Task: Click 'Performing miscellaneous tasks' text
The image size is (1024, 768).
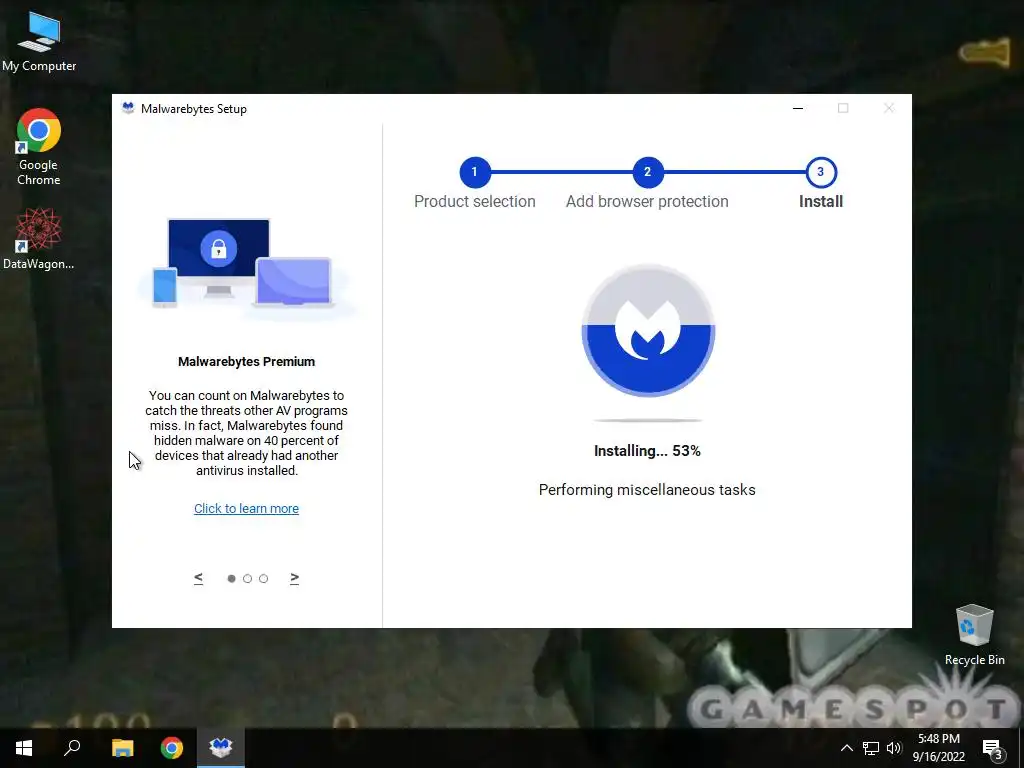Action: (x=647, y=490)
